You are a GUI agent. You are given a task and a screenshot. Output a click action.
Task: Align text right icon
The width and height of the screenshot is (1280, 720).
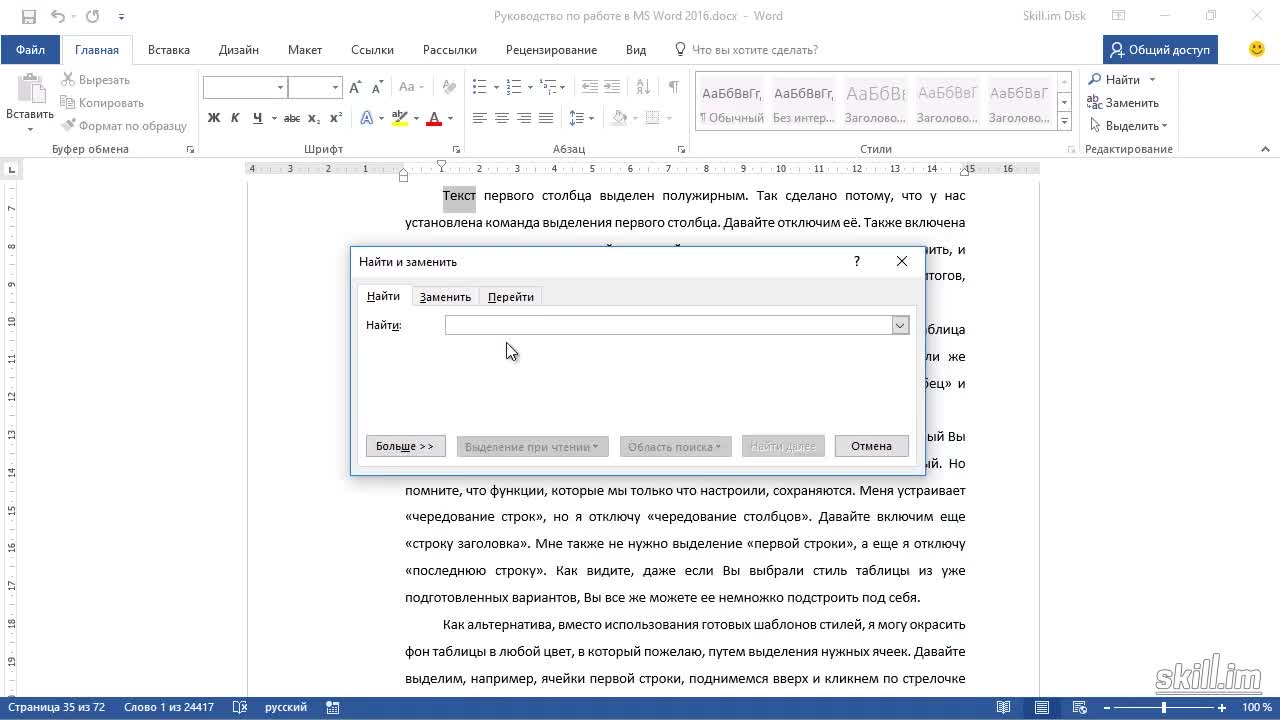pyautogui.click(x=524, y=118)
